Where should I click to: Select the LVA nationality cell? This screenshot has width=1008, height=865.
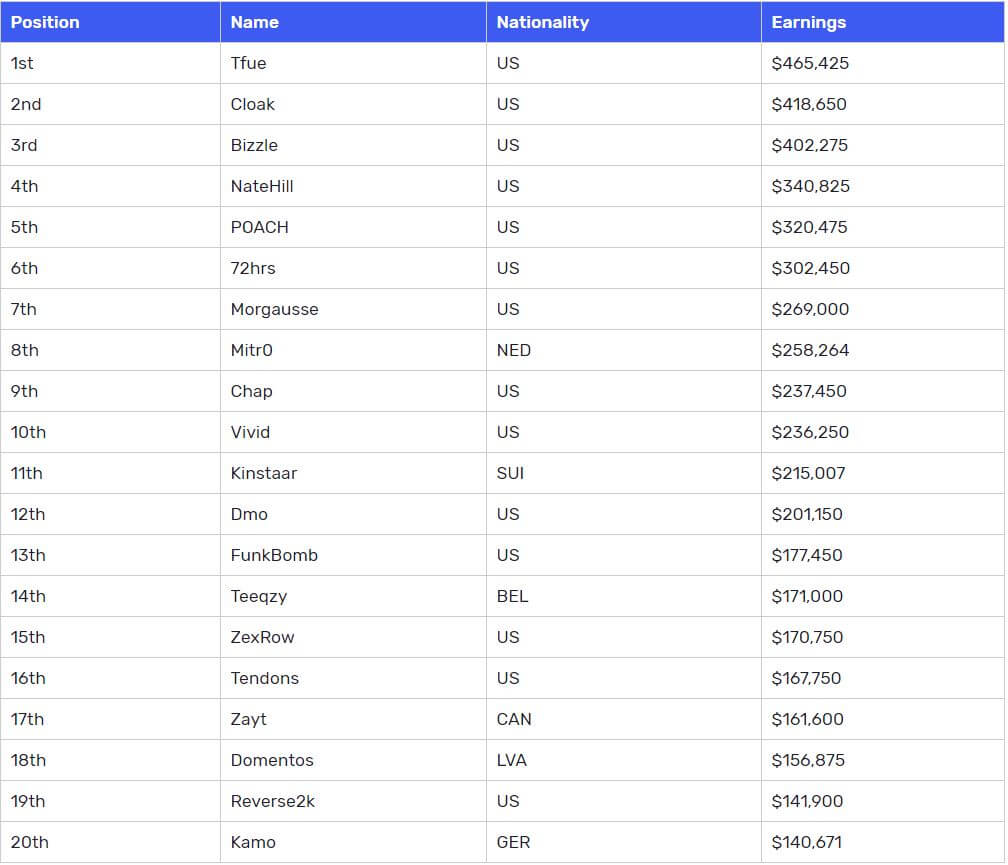click(511, 760)
